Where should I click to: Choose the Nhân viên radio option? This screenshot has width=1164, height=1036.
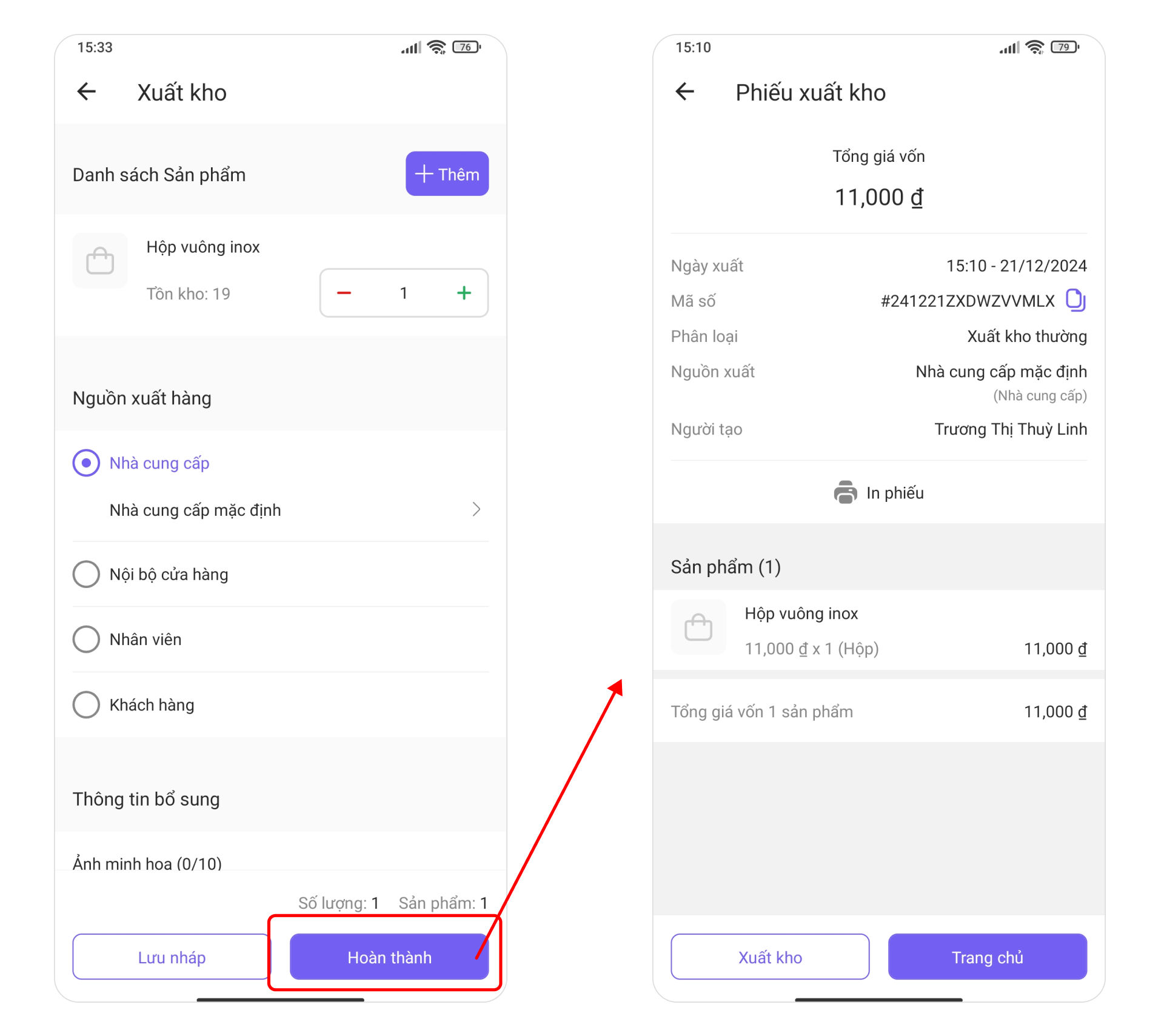[86, 640]
